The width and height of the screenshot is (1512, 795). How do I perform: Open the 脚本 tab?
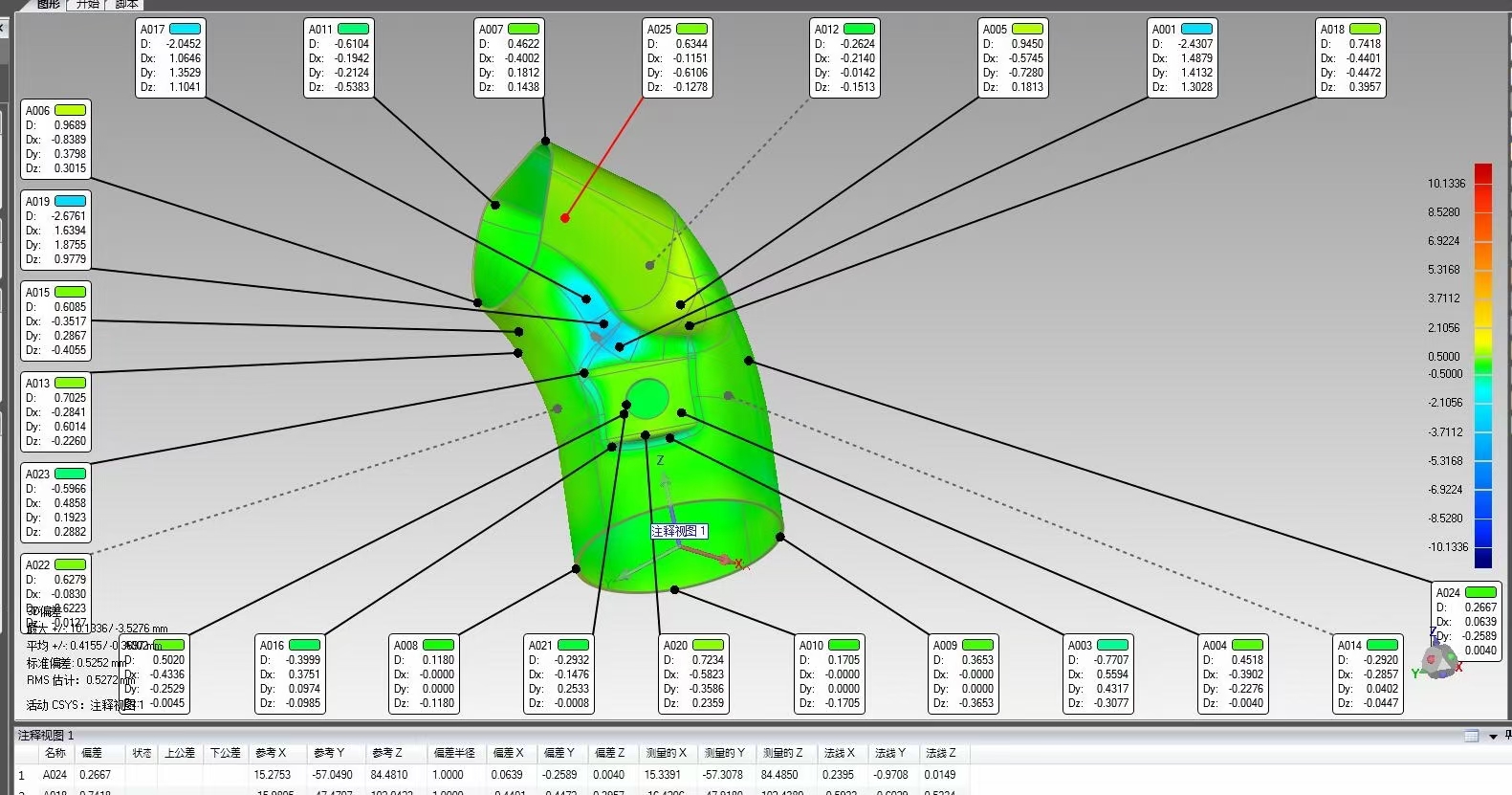126,4
